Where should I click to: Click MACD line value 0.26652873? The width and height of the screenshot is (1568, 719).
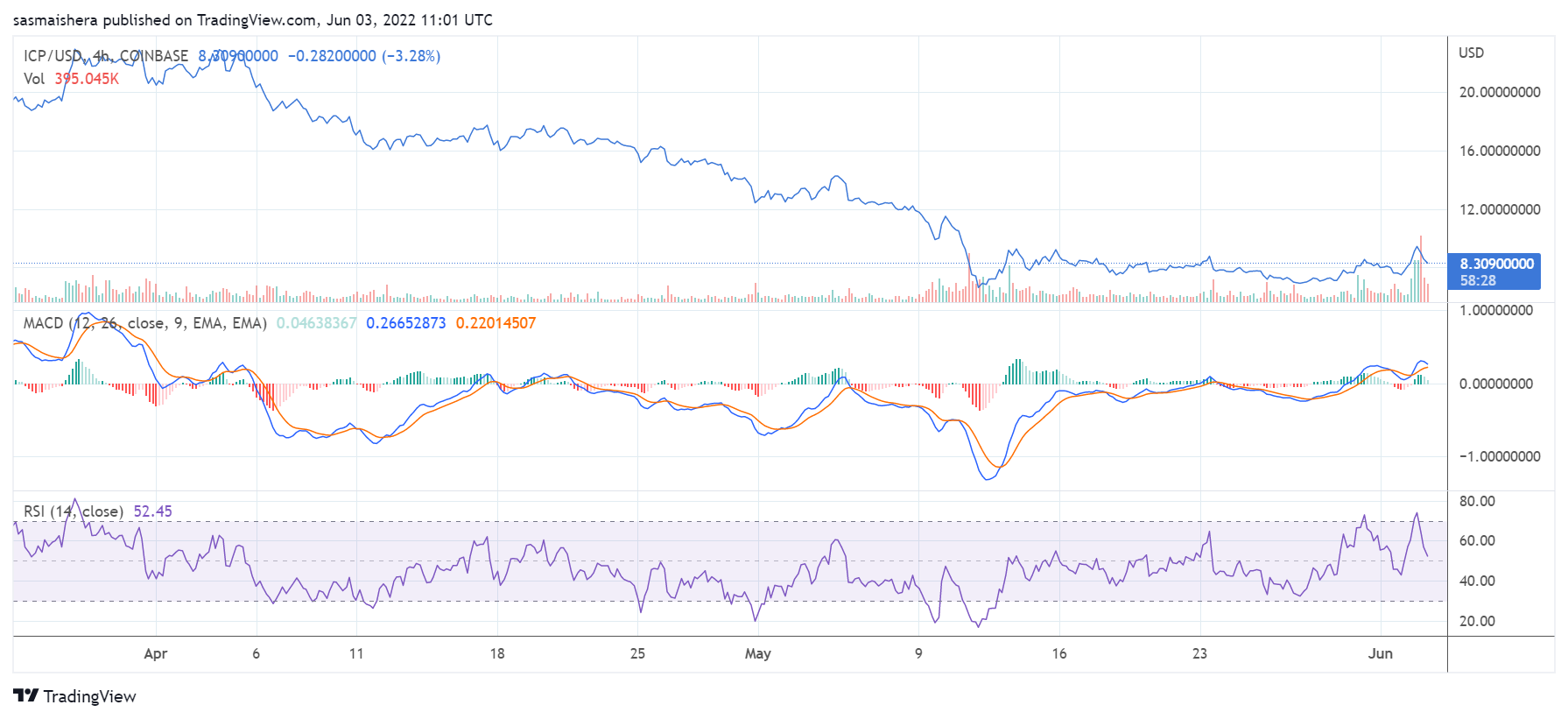pos(406,323)
